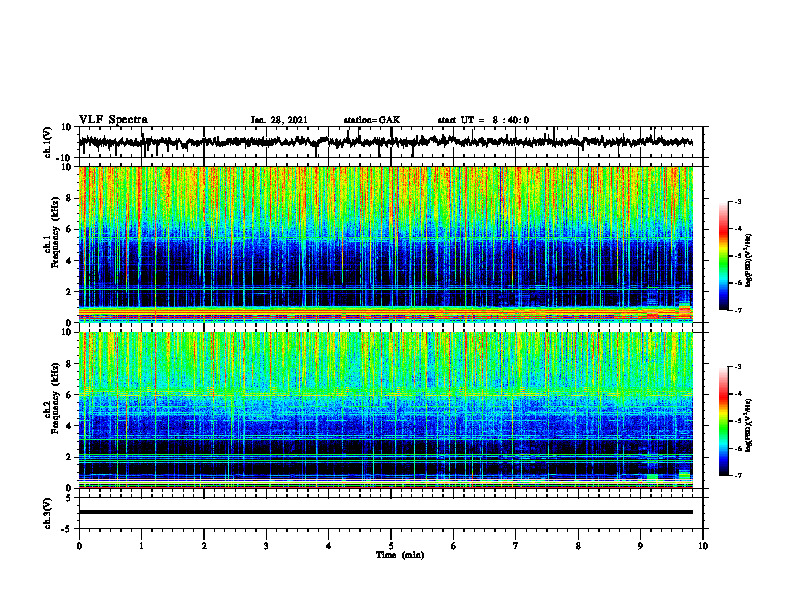Click the time axis tick label "6"
The image size is (792, 612).
(x=454, y=546)
